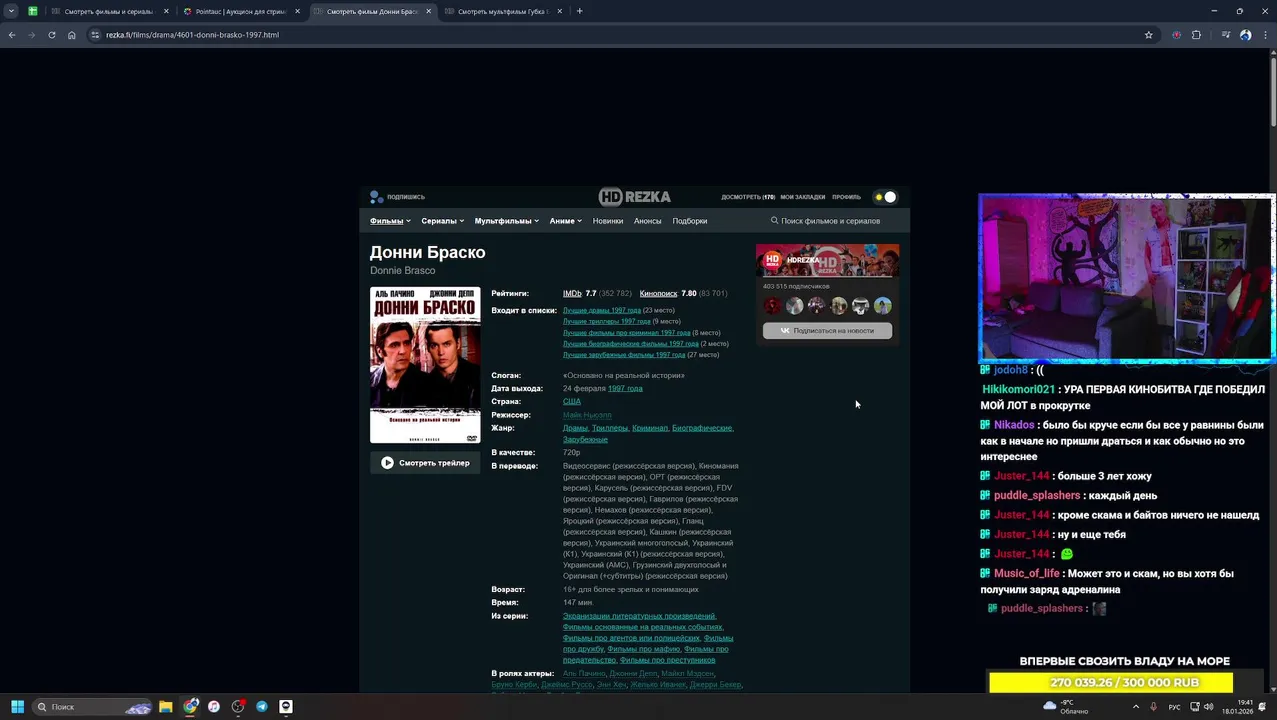The height and width of the screenshot is (720, 1277).
Task: Click the HDrezka logo
Action: coord(635,197)
